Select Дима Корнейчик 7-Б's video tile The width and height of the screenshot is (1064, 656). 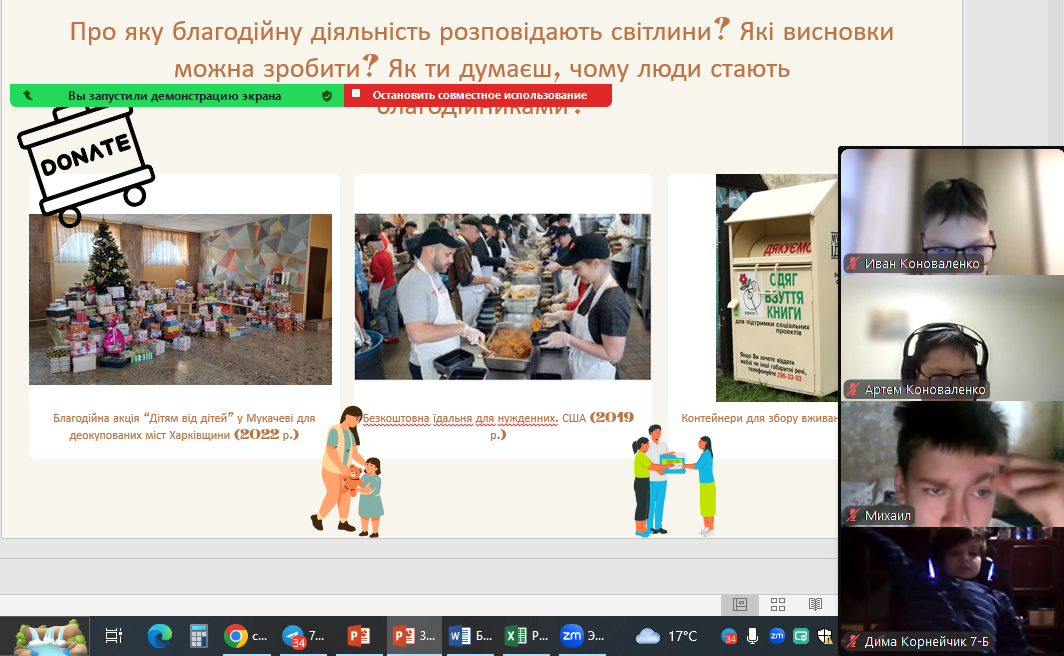pos(952,591)
